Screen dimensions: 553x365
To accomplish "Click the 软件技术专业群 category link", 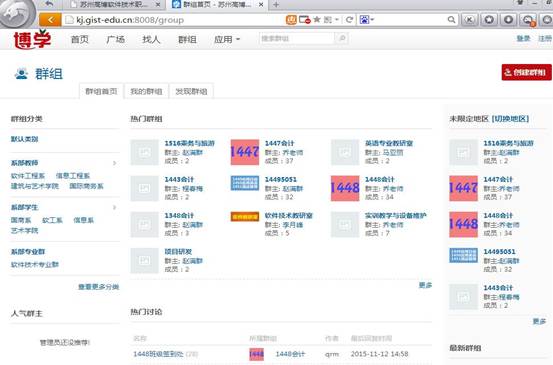I will click(x=35, y=264).
